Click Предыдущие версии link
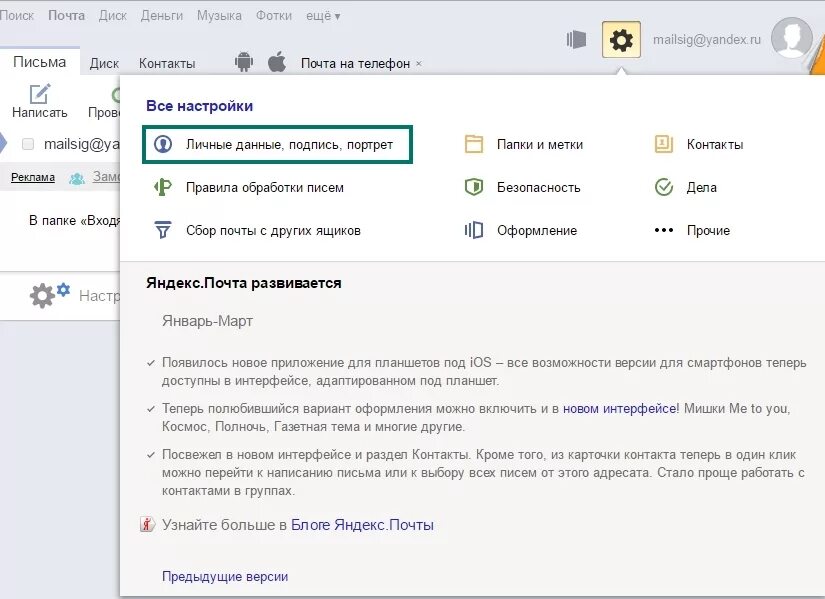This screenshot has height=599, width=825. click(x=225, y=576)
